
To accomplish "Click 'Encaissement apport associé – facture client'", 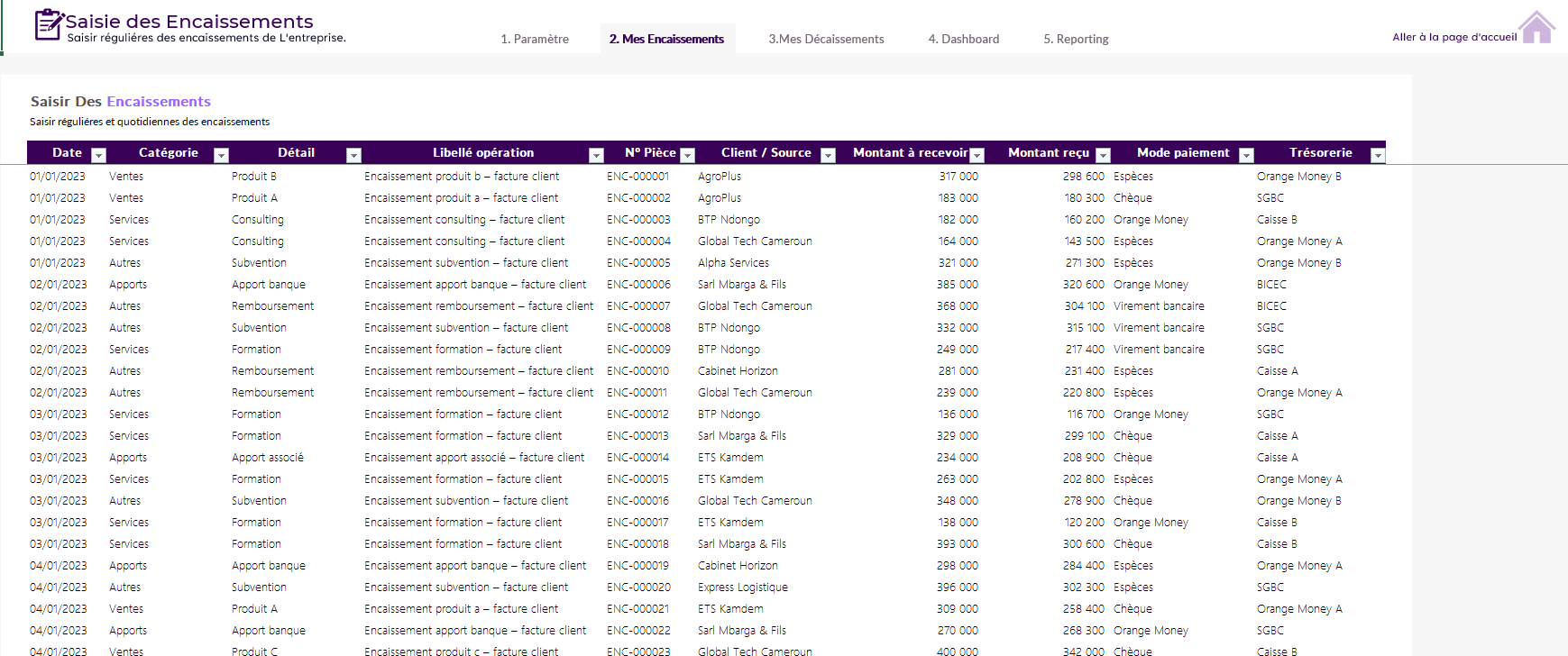I will [474, 458].
